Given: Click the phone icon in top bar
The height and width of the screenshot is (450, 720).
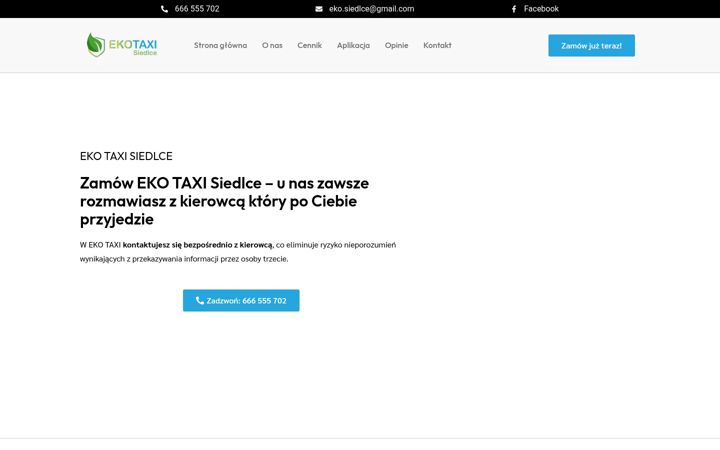Looking at the screenshot, I should tap(164, 9).
